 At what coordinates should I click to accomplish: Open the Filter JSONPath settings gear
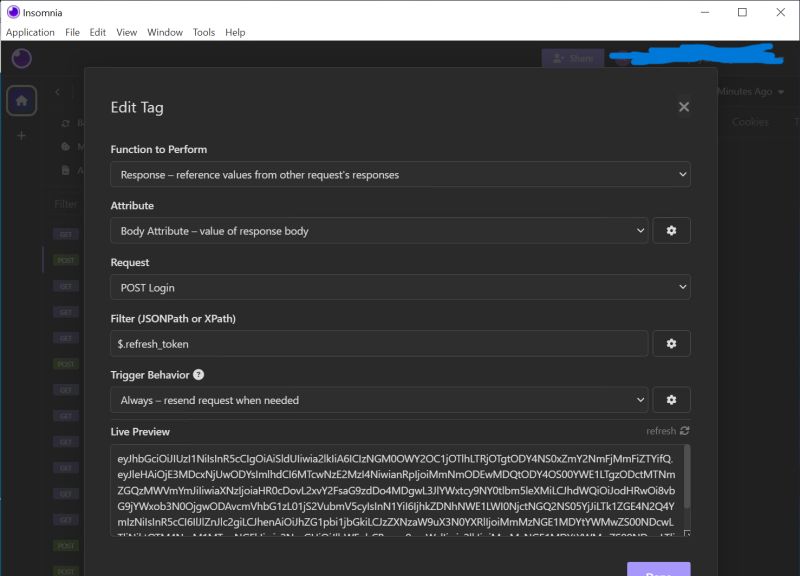coord(671,343)
